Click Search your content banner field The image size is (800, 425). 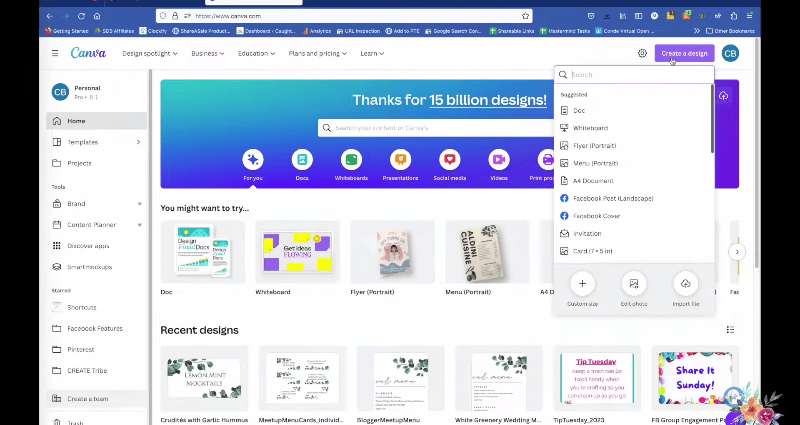[x=436, y=128]
